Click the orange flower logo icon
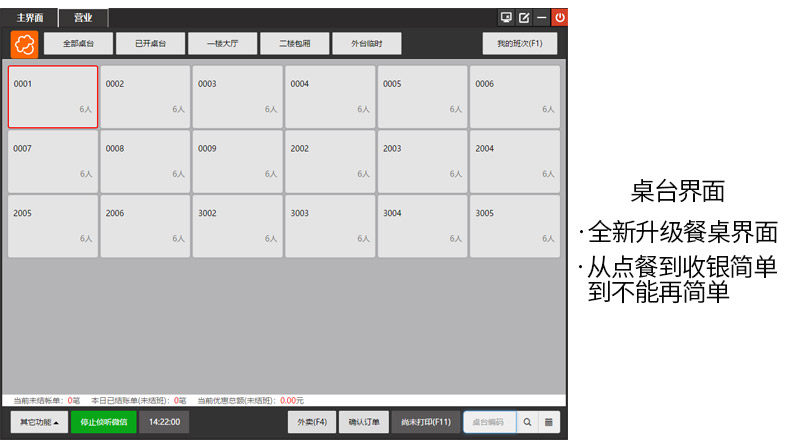The image size is (790, 444). pos(24,44)
